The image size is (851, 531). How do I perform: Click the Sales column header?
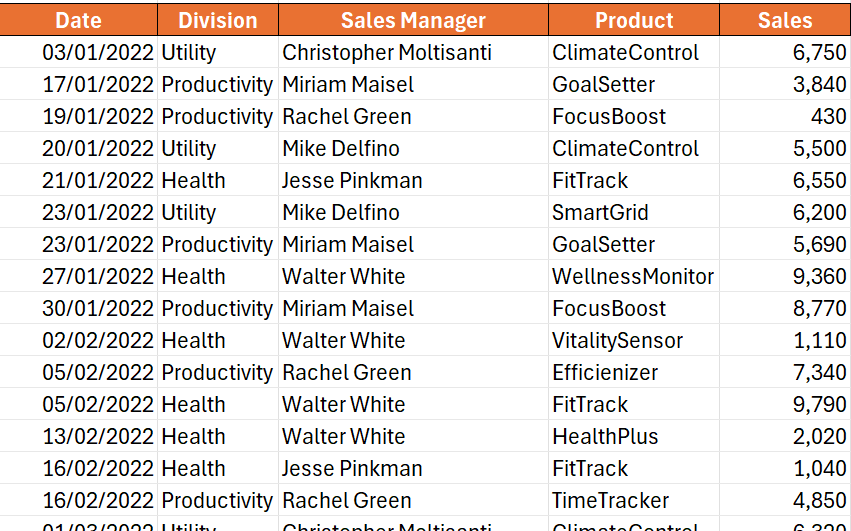[x=785, y=20]
